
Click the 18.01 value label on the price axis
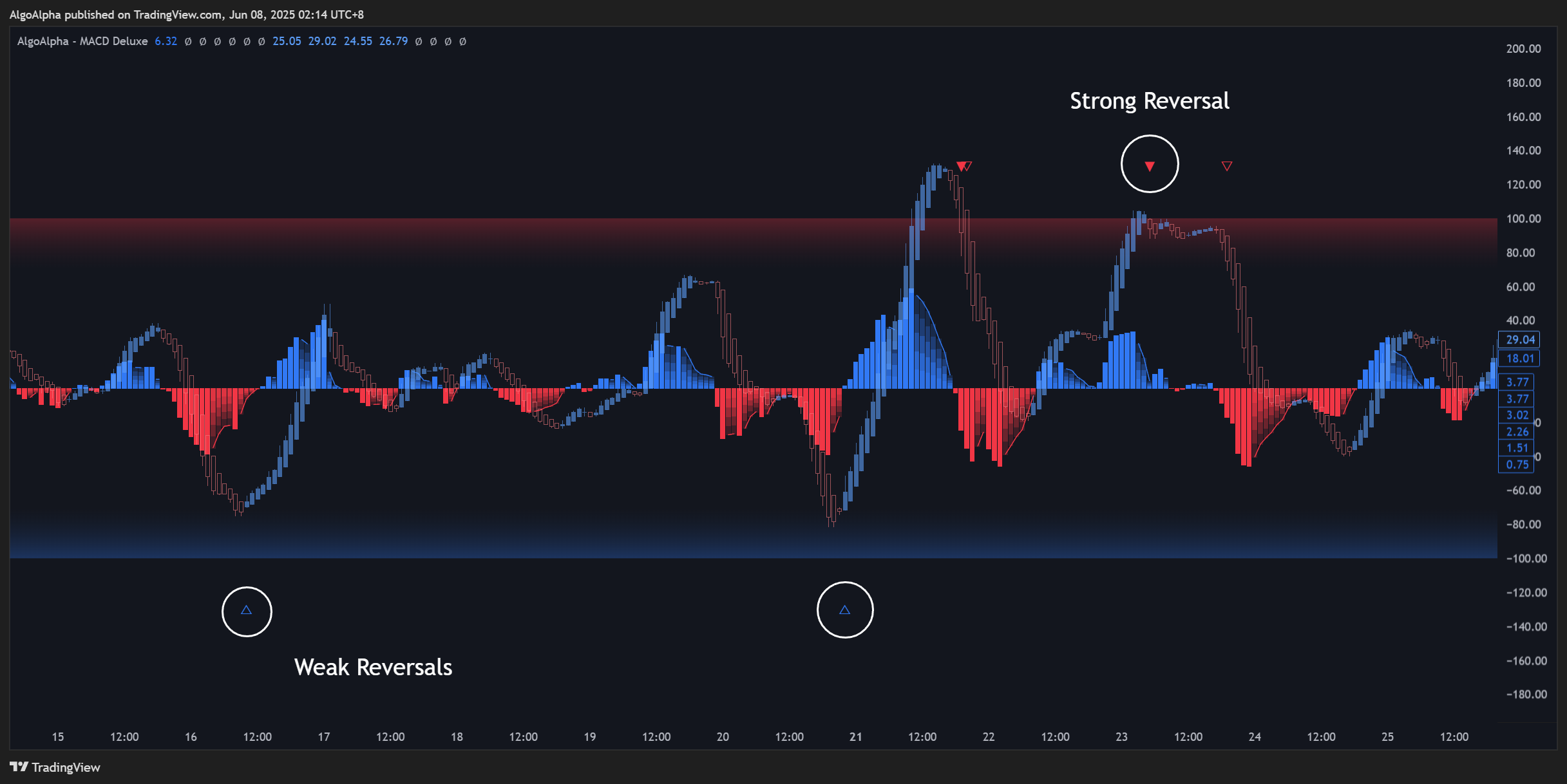(1520, 359)
